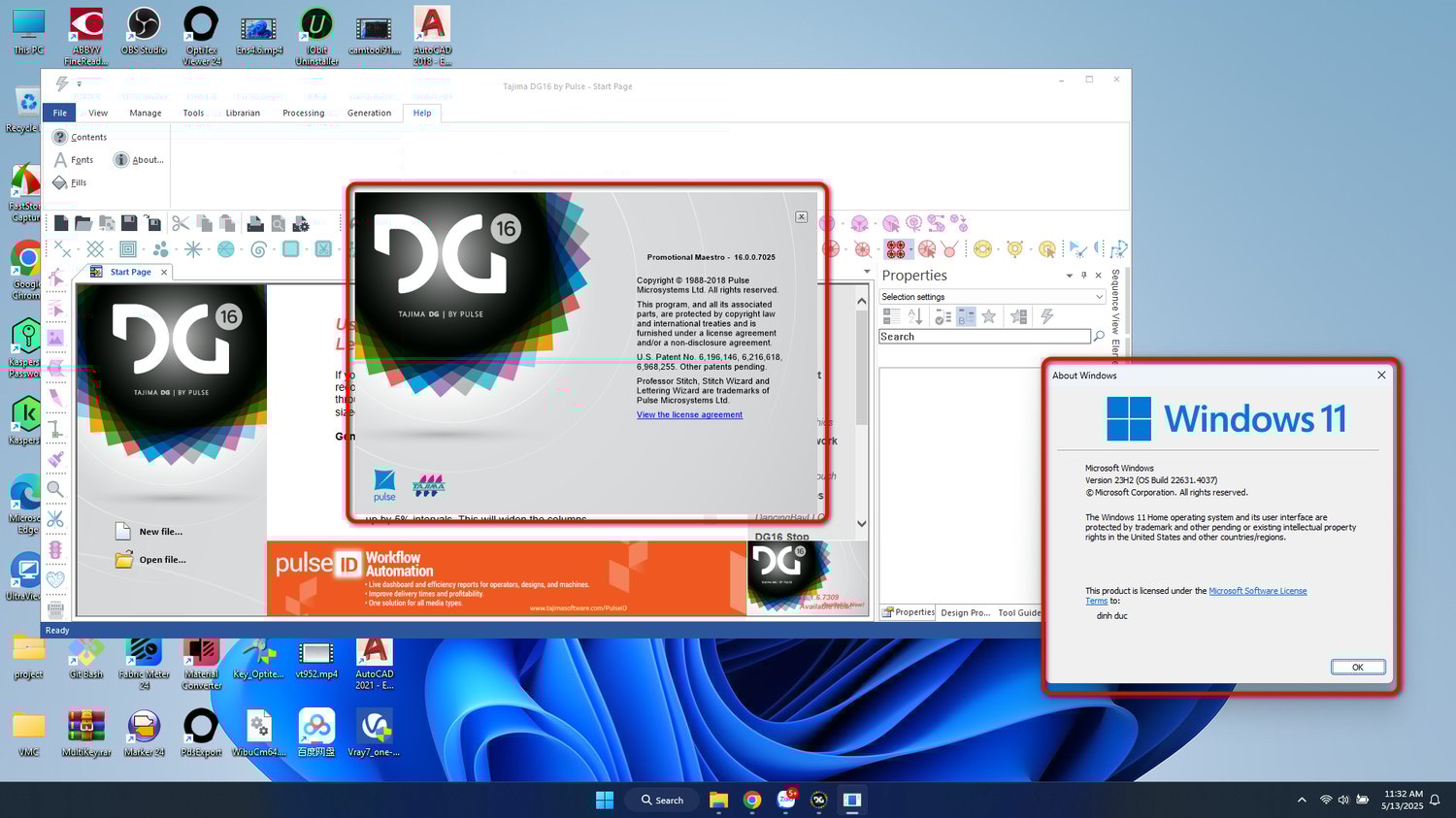The width and height of the screenshot is (1456, 818).
Task: Click the Fills help icon
Action: [x=60, y=182]
